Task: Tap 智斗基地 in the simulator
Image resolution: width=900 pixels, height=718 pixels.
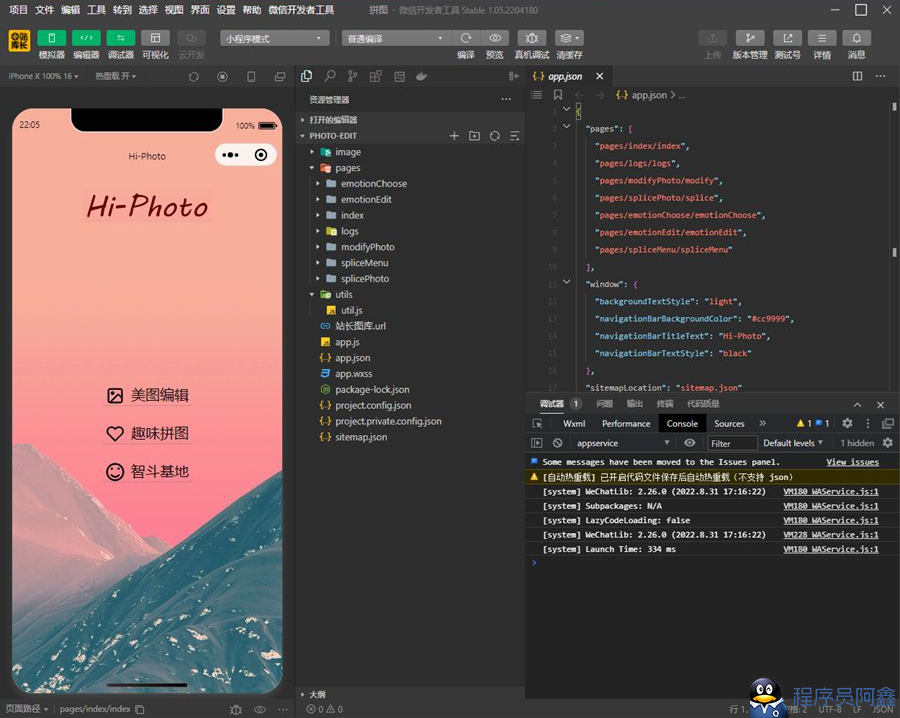Action: pyautogui.click(x=148, y=472)
